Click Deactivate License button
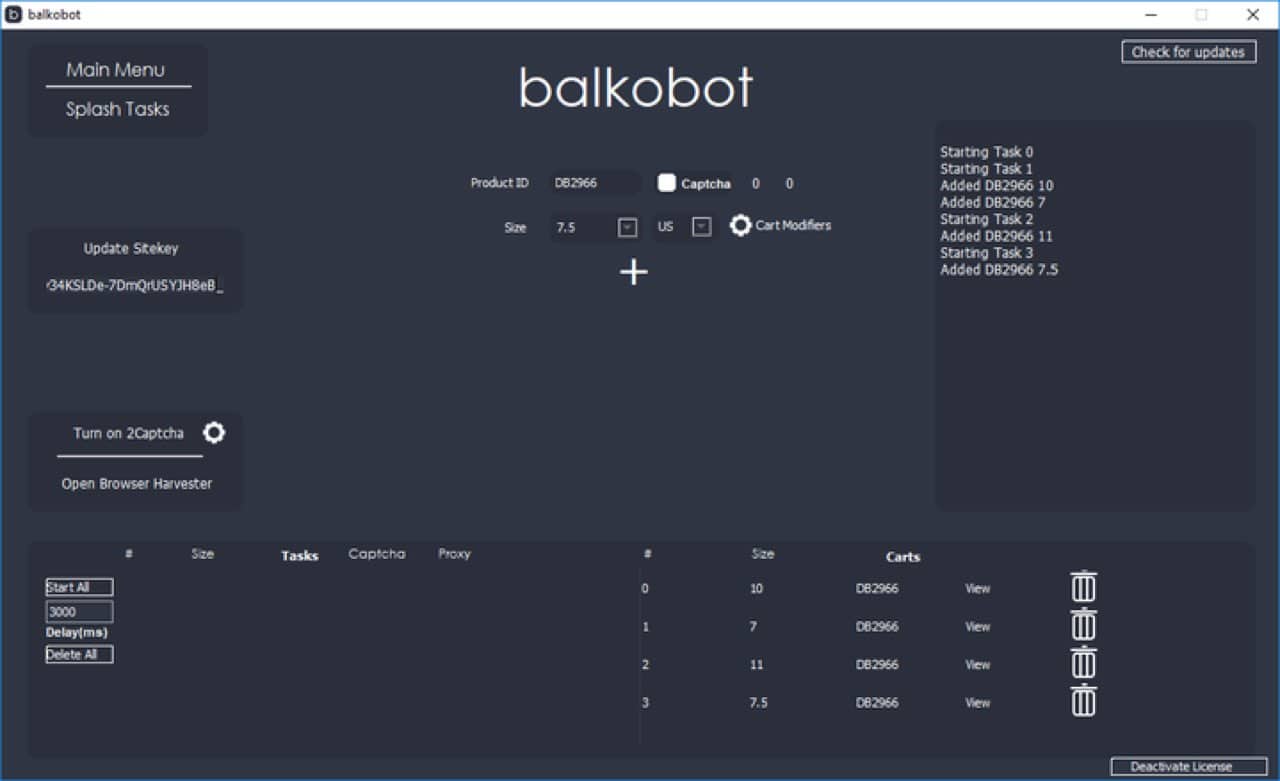 [x=1189, y=766]
